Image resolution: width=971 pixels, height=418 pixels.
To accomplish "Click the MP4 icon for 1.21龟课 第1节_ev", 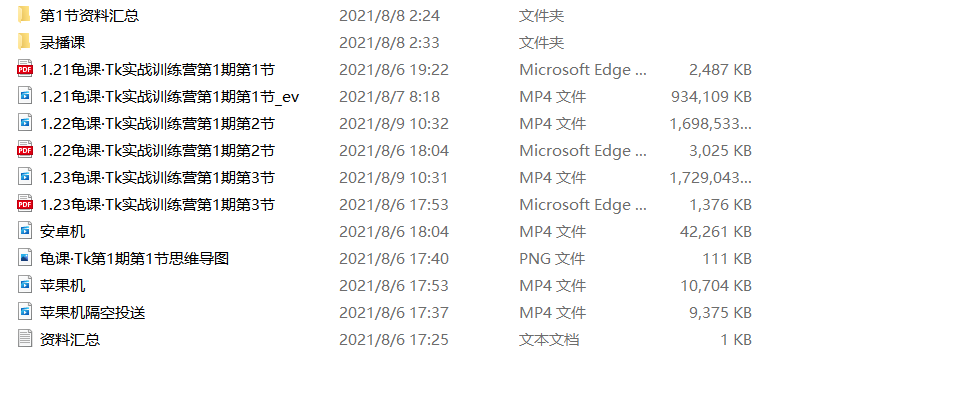I will click(x=25, y=96).
